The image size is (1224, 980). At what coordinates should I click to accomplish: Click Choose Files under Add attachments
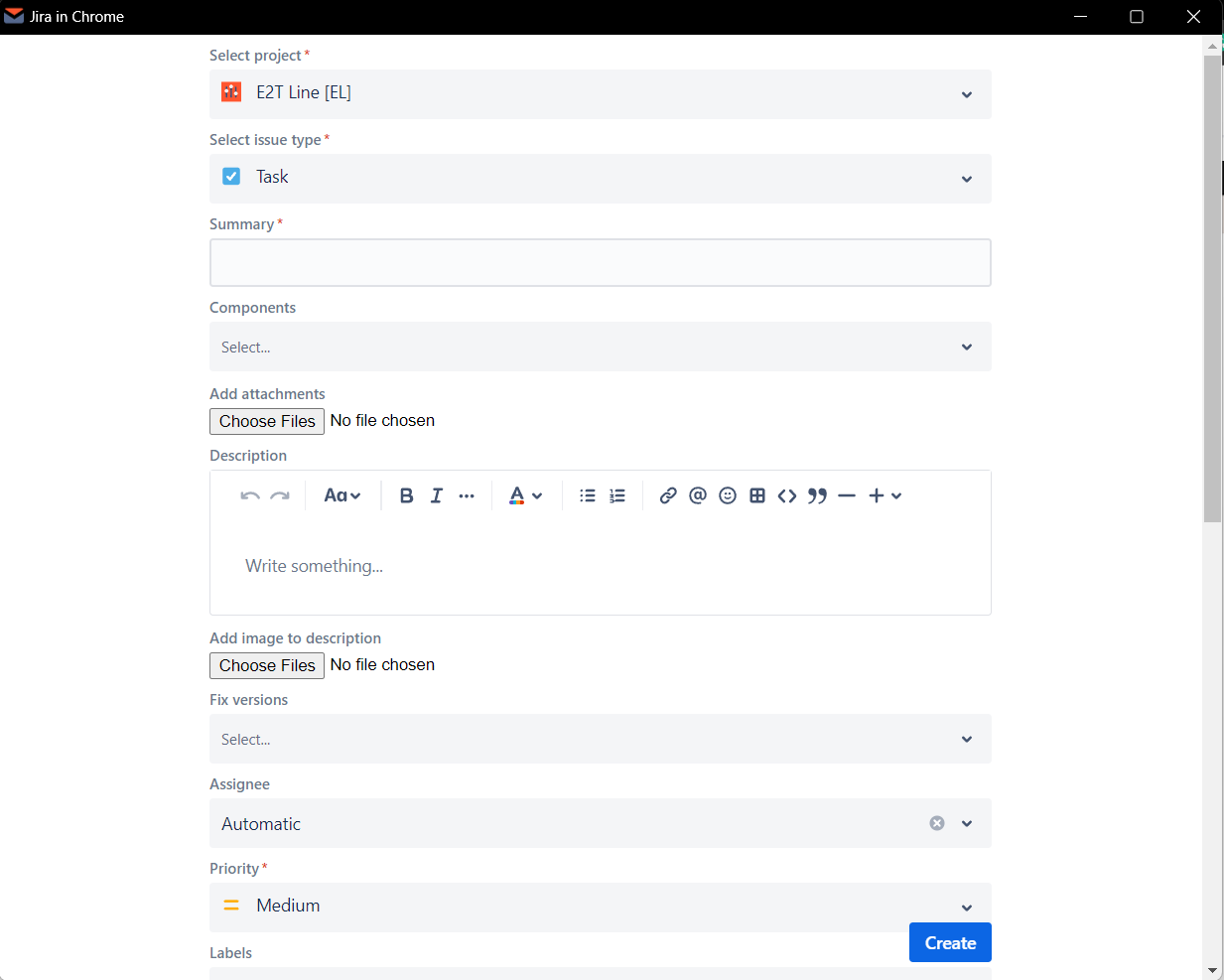pos(267,421)
